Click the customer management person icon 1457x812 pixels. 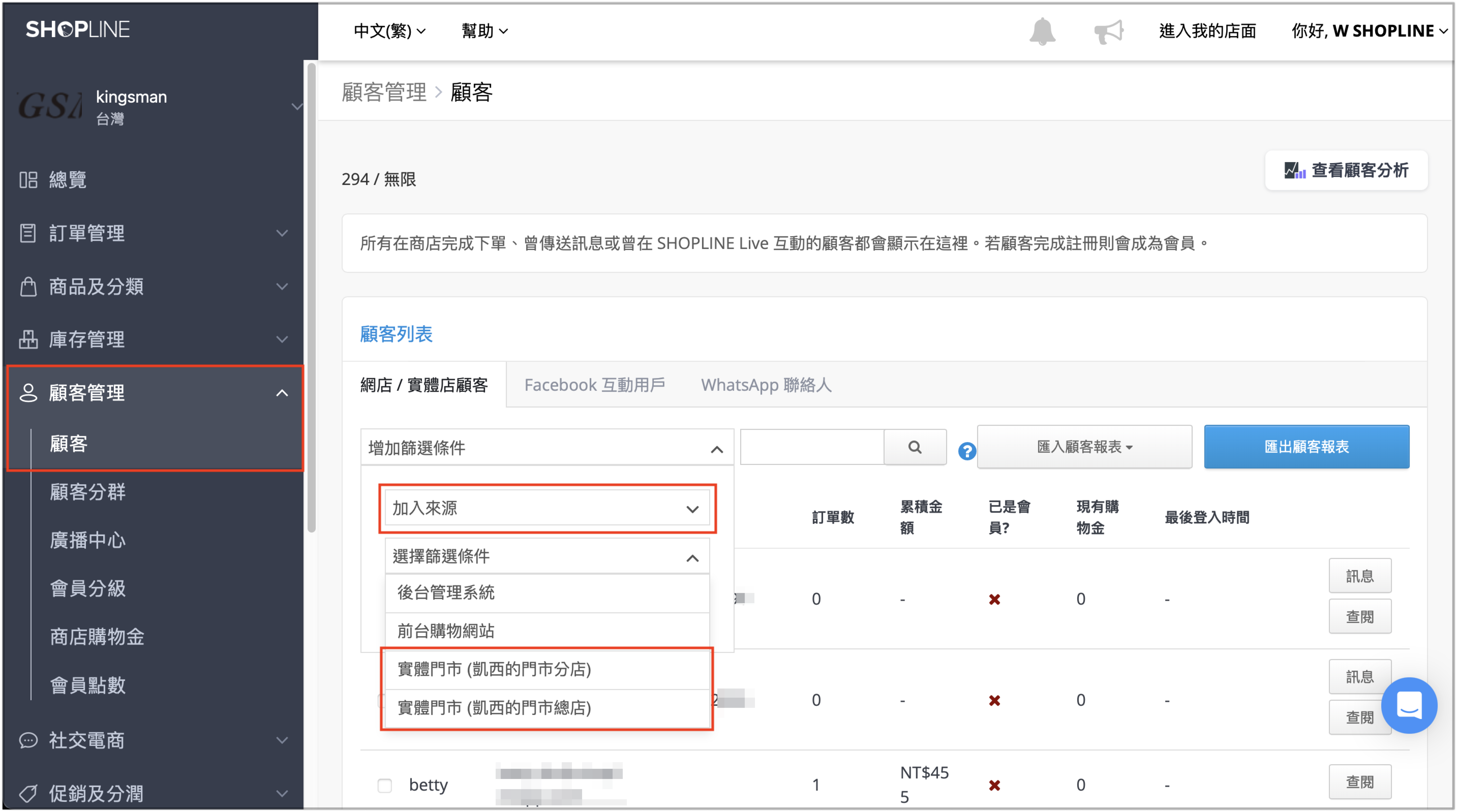pyautogui.click(x=28, y=393)
